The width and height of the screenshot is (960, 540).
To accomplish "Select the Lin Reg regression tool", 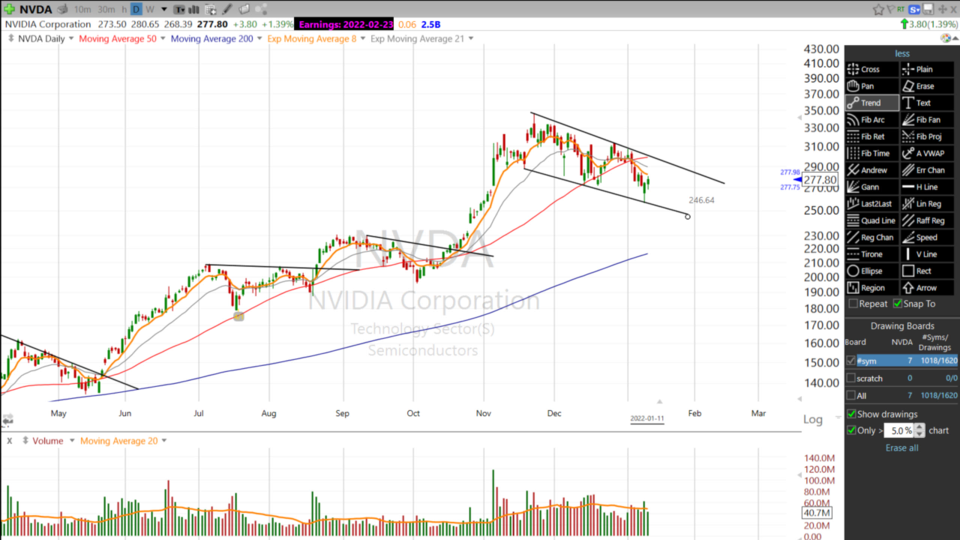I will point(927,204).
